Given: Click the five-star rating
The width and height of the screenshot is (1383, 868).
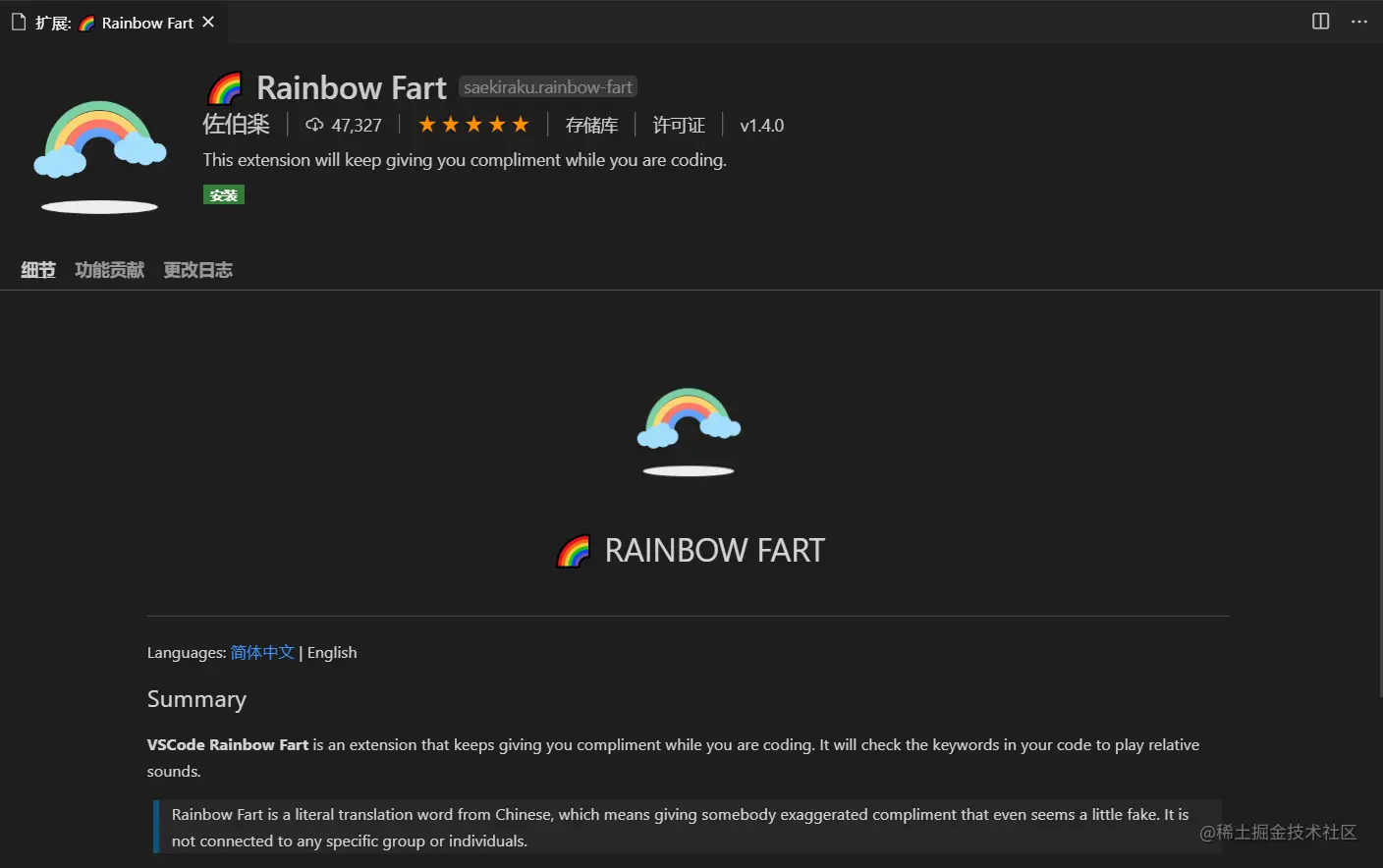Looking at the screenshot, I should tap(473, 125).
